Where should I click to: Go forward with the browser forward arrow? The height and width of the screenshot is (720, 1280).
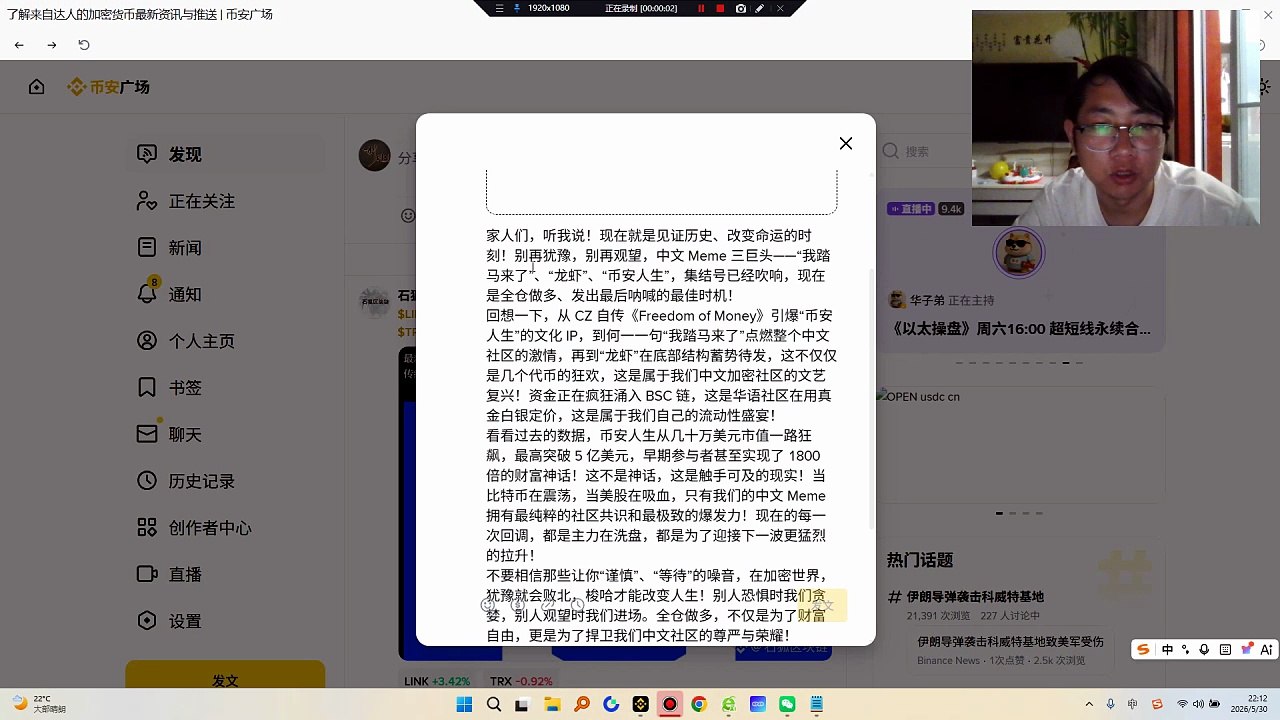click(52, 45)
